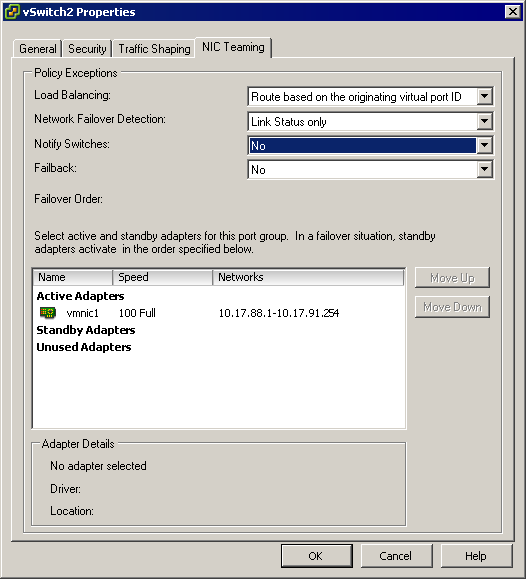Click the vmnic1 network adapter icon
Viewport: 526px width, 579px height.
click(48, 313)
